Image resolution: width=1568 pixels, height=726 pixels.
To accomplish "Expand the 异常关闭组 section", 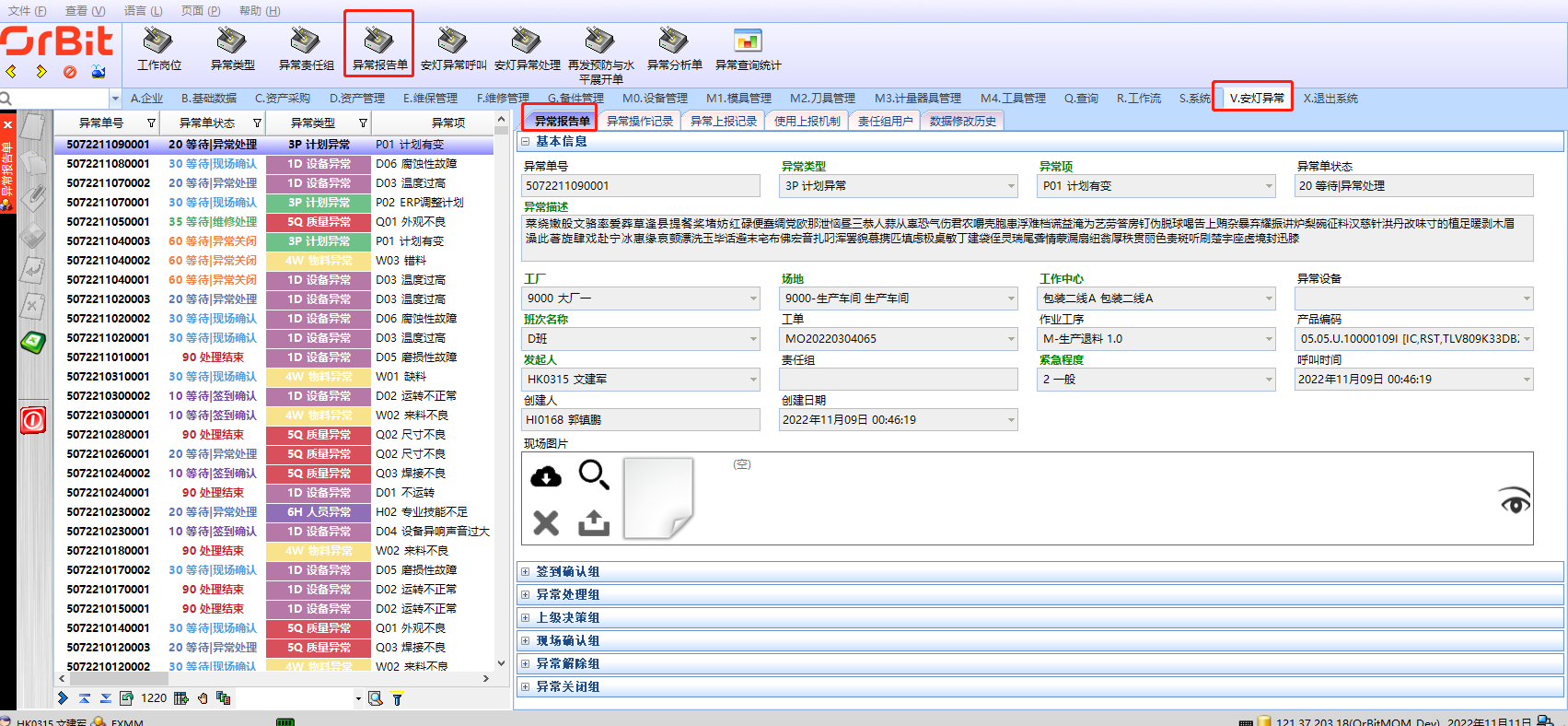I will (526, 687).
